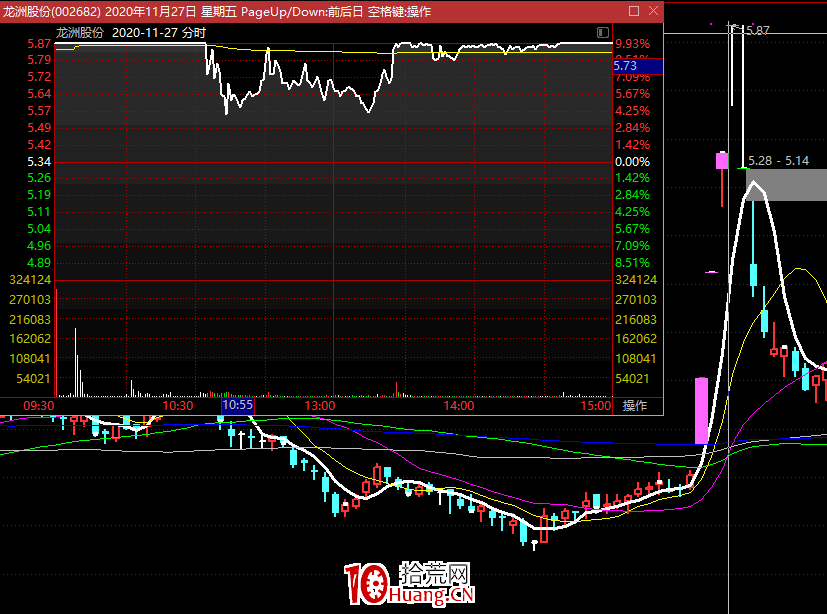Viewport: 827px width, 614px height.
Task: Click the 15:00 time axis label
Action: coord(596,406)
